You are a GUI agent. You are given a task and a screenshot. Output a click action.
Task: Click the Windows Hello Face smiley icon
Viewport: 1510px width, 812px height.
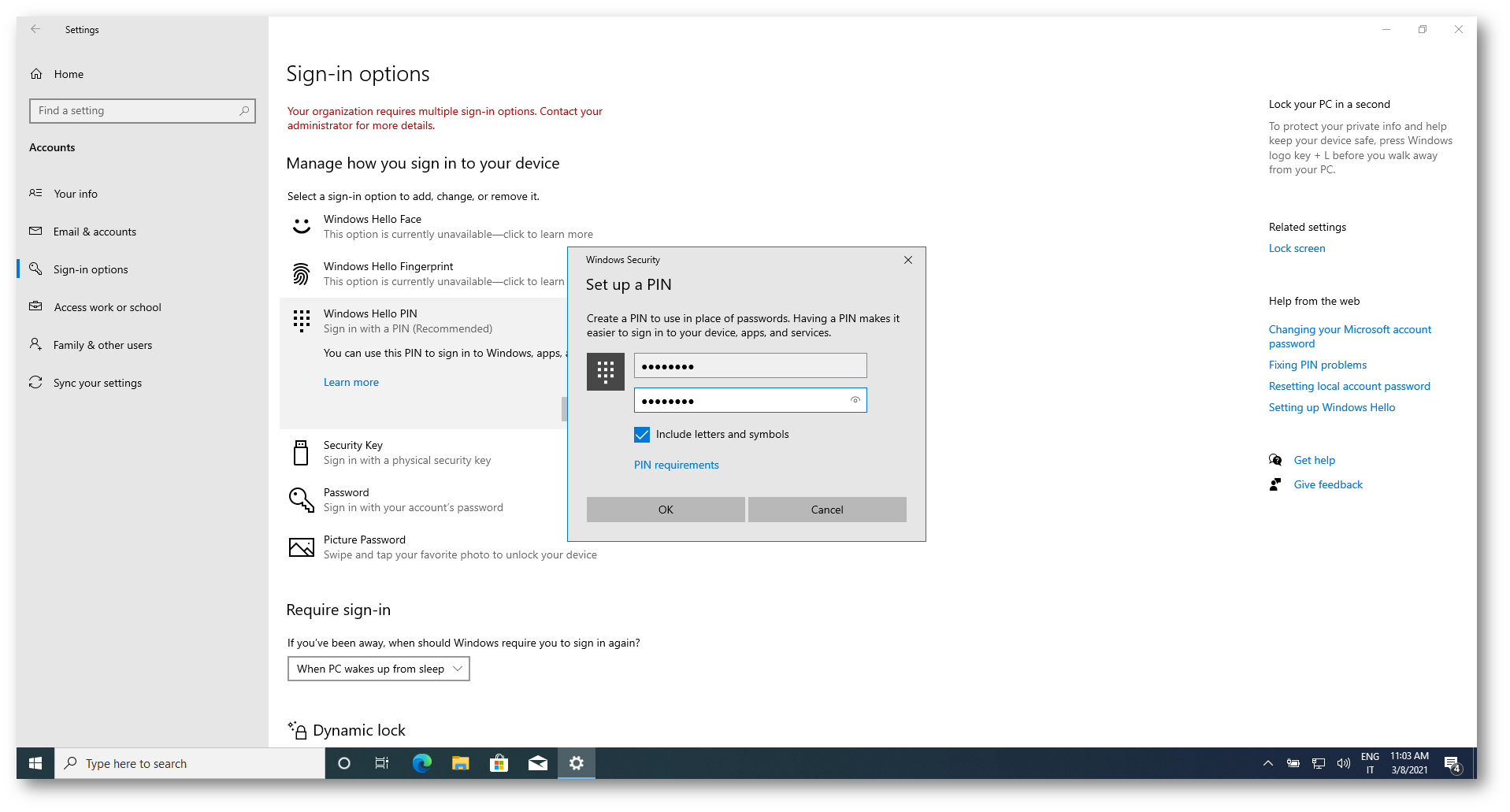(302, 226)
